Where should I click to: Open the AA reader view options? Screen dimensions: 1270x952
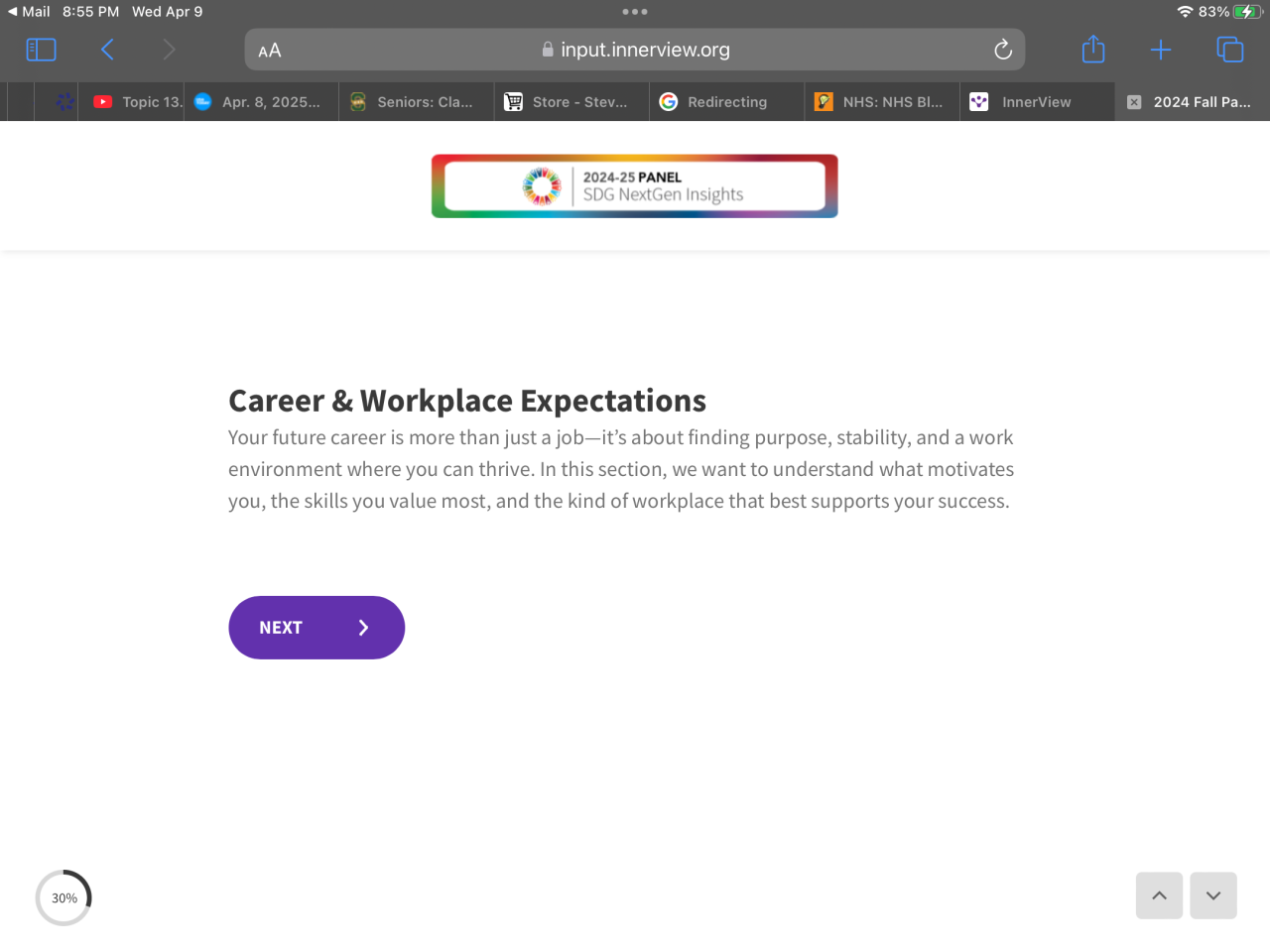(x=270, y=51)
